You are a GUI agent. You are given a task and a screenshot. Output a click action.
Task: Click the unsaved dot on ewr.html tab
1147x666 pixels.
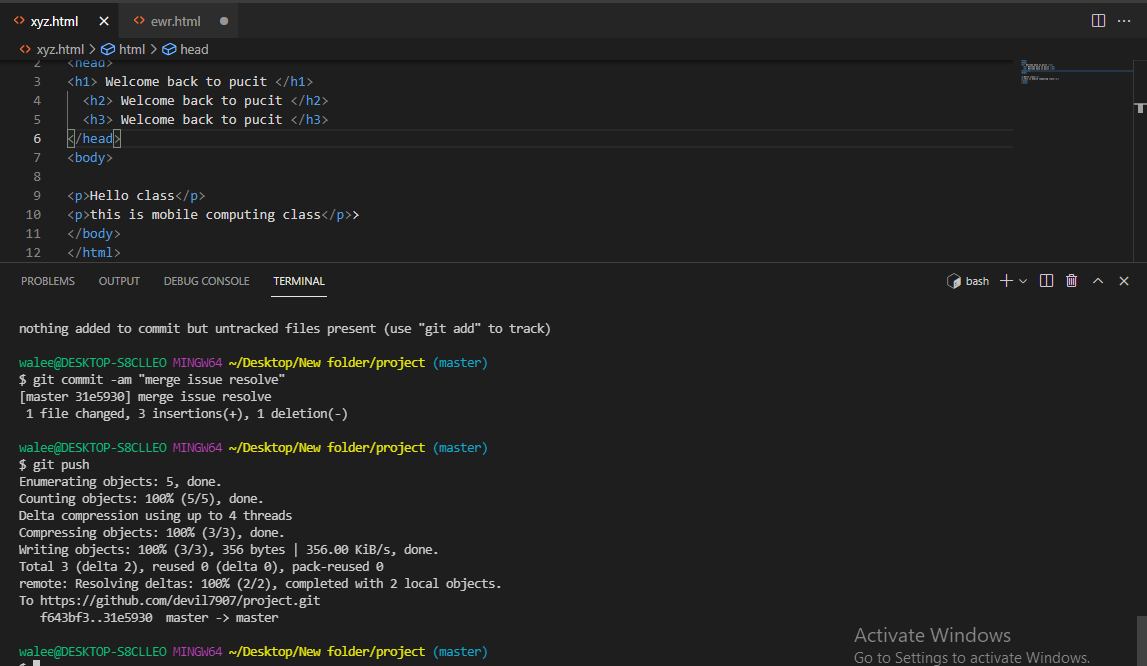tap(224, 21)
